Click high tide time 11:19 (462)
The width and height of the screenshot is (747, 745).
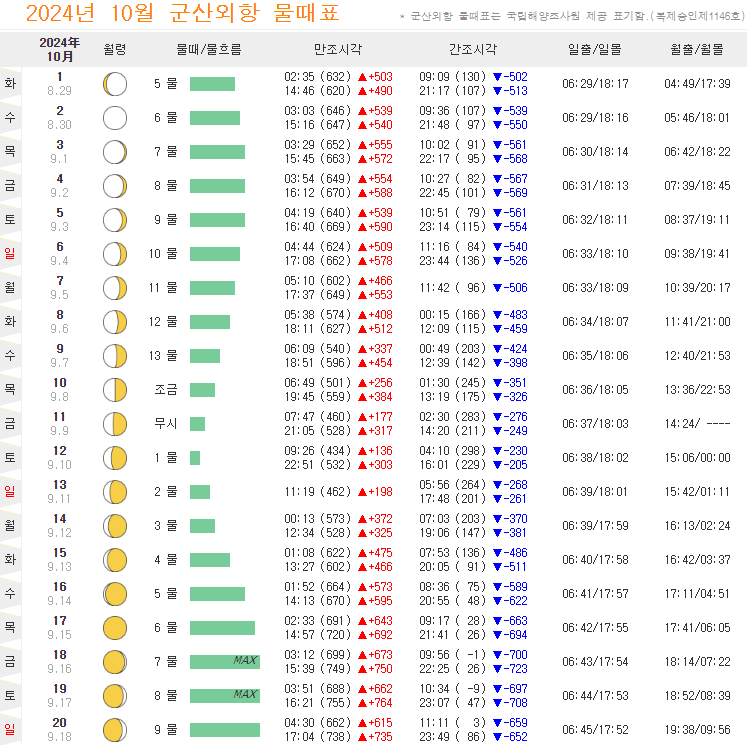coord(317,492)
